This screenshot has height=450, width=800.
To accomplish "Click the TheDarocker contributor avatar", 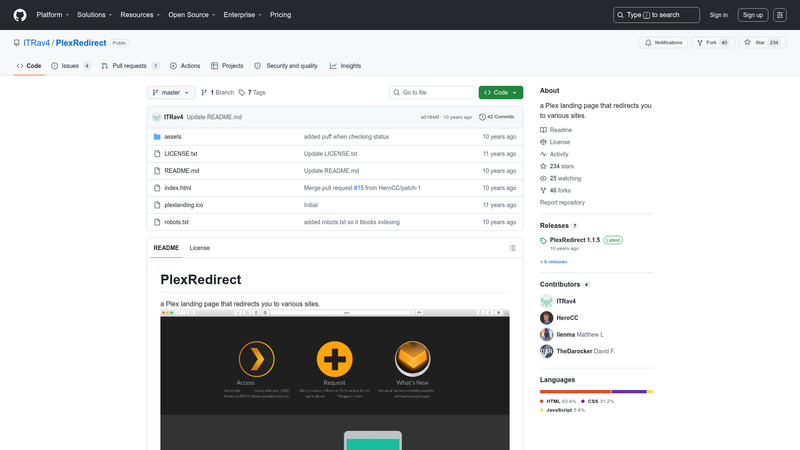I will [x=546, y=351].
